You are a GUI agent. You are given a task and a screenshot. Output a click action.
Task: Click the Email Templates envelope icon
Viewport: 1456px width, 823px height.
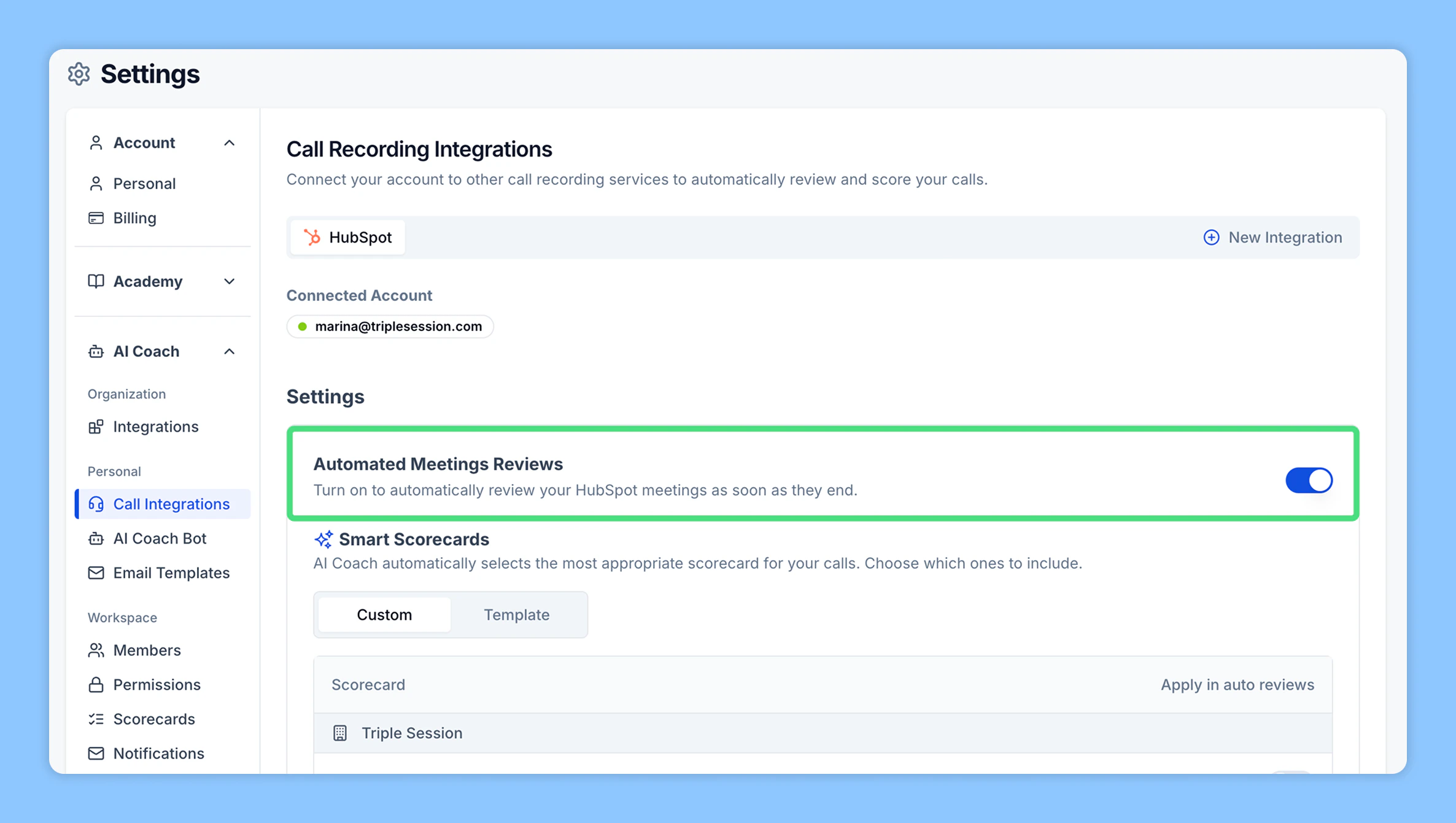[96, 573]
